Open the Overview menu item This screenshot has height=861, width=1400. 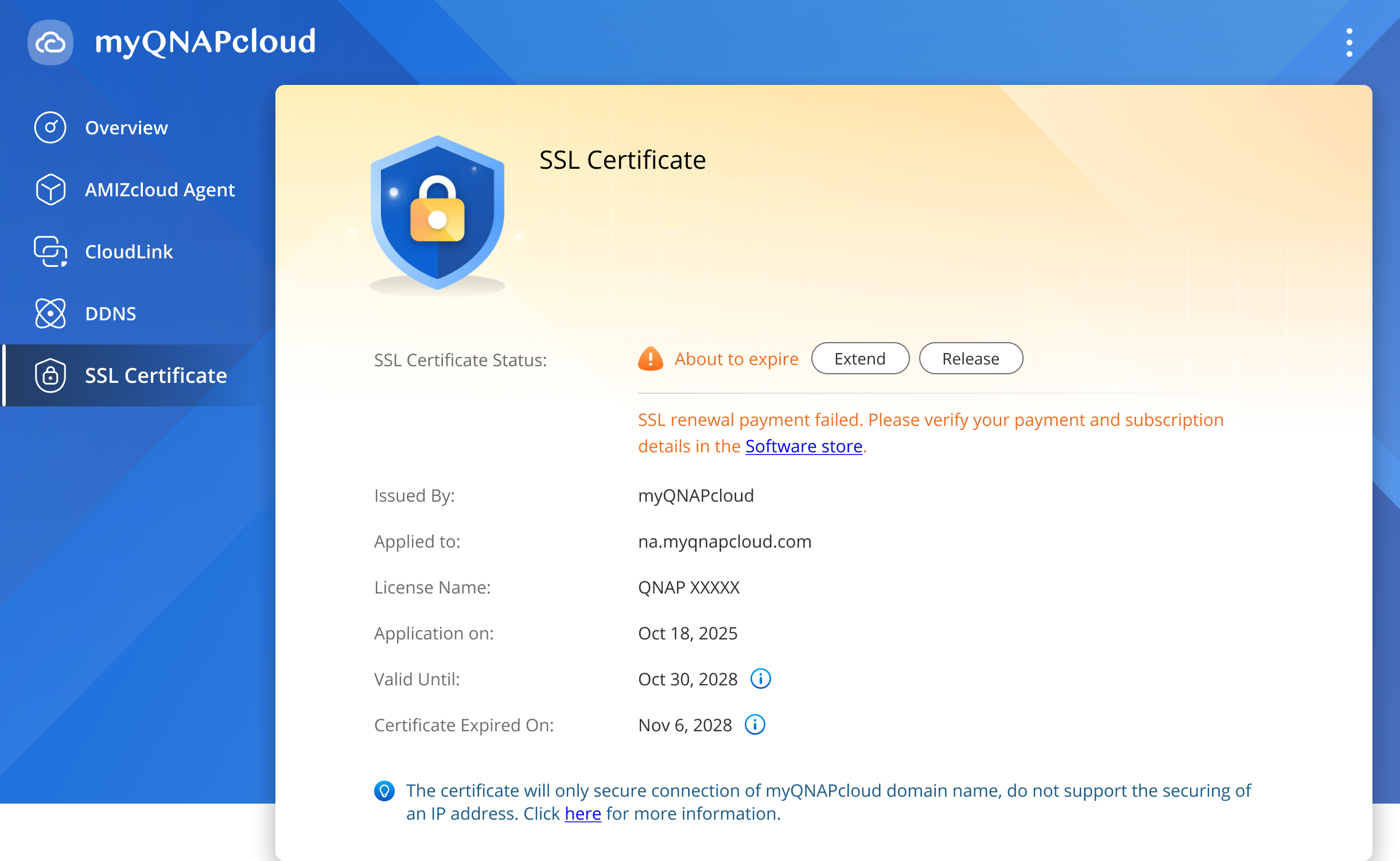tap(126, 127)
